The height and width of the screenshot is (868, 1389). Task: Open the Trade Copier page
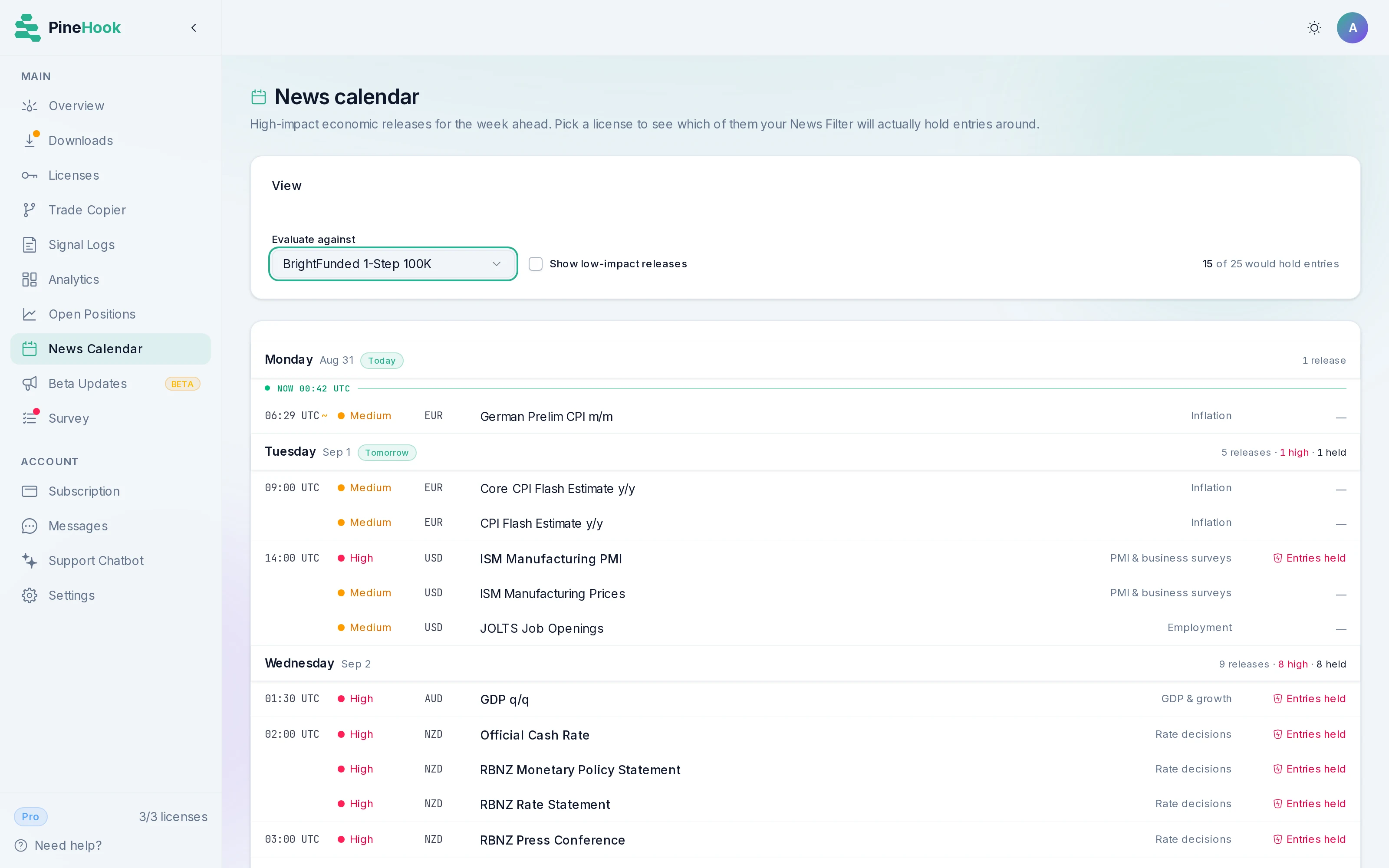click(110, 210)
